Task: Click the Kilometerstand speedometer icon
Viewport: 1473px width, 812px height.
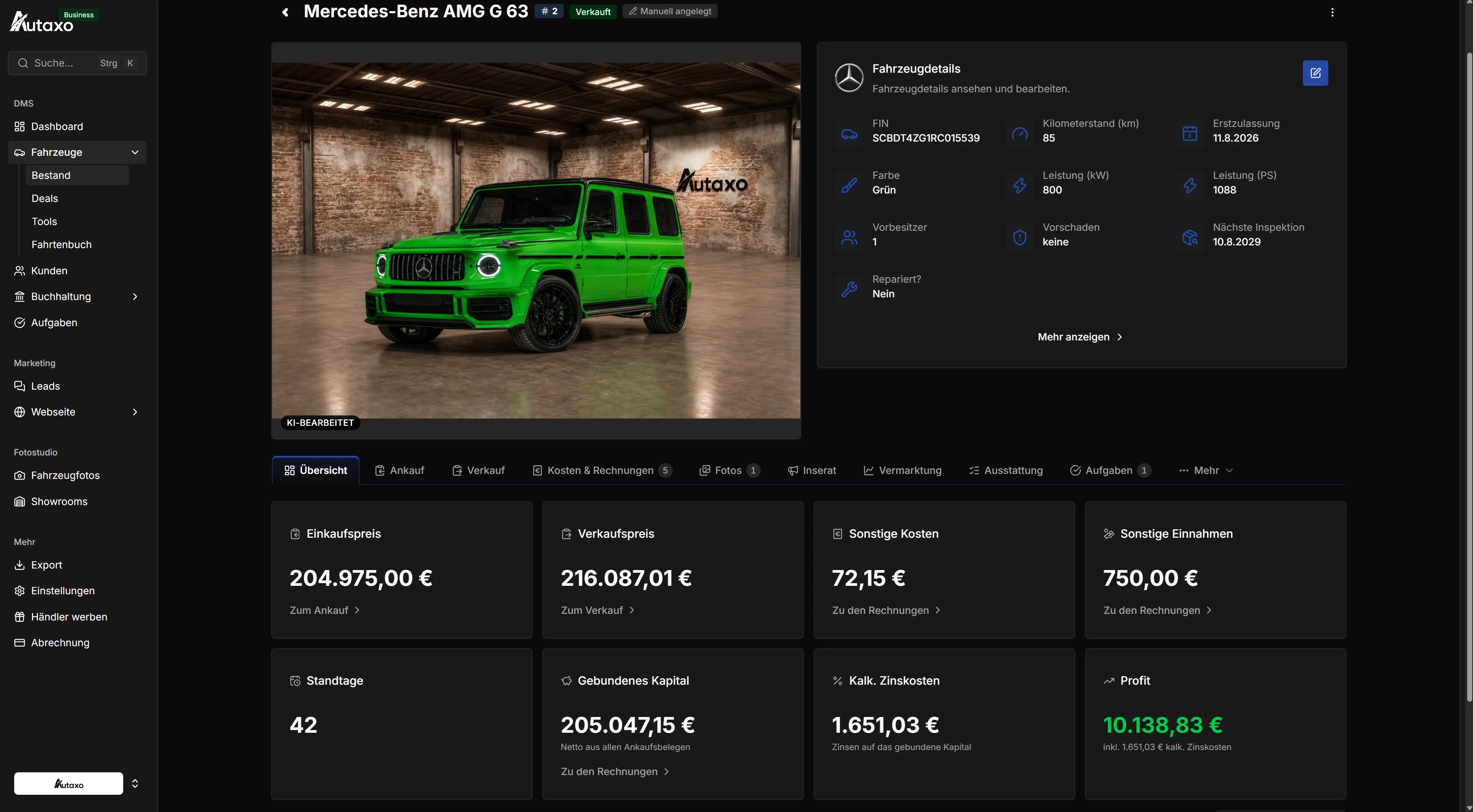Action: (x=1020, y=134)
